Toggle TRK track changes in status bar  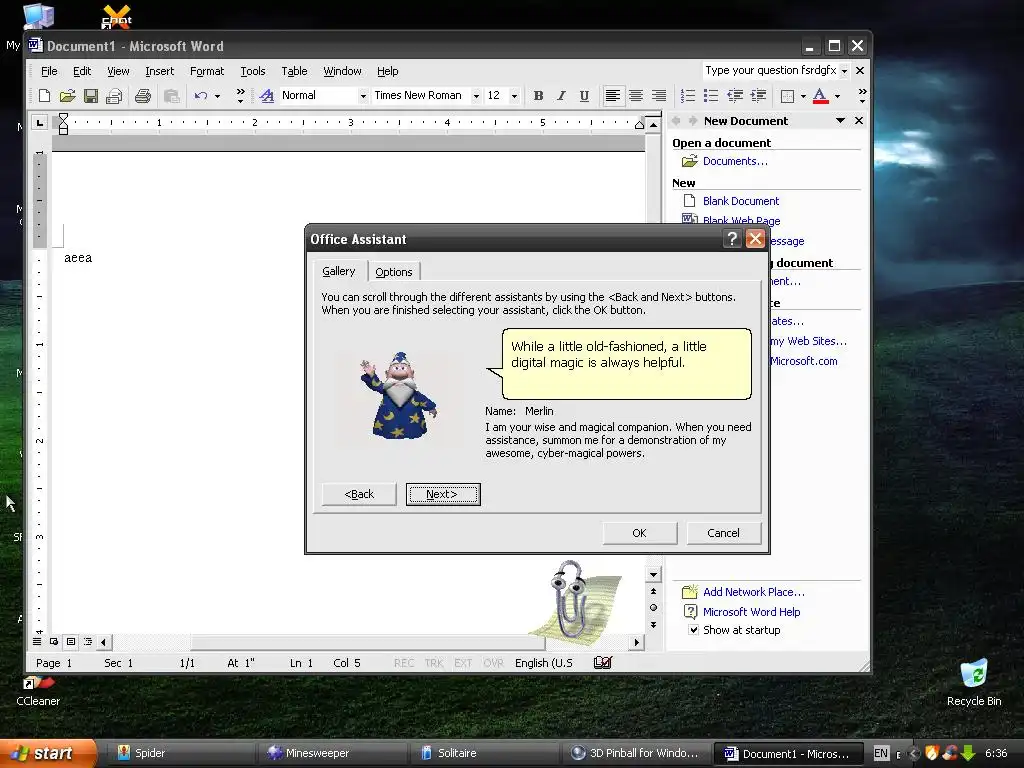434,663
